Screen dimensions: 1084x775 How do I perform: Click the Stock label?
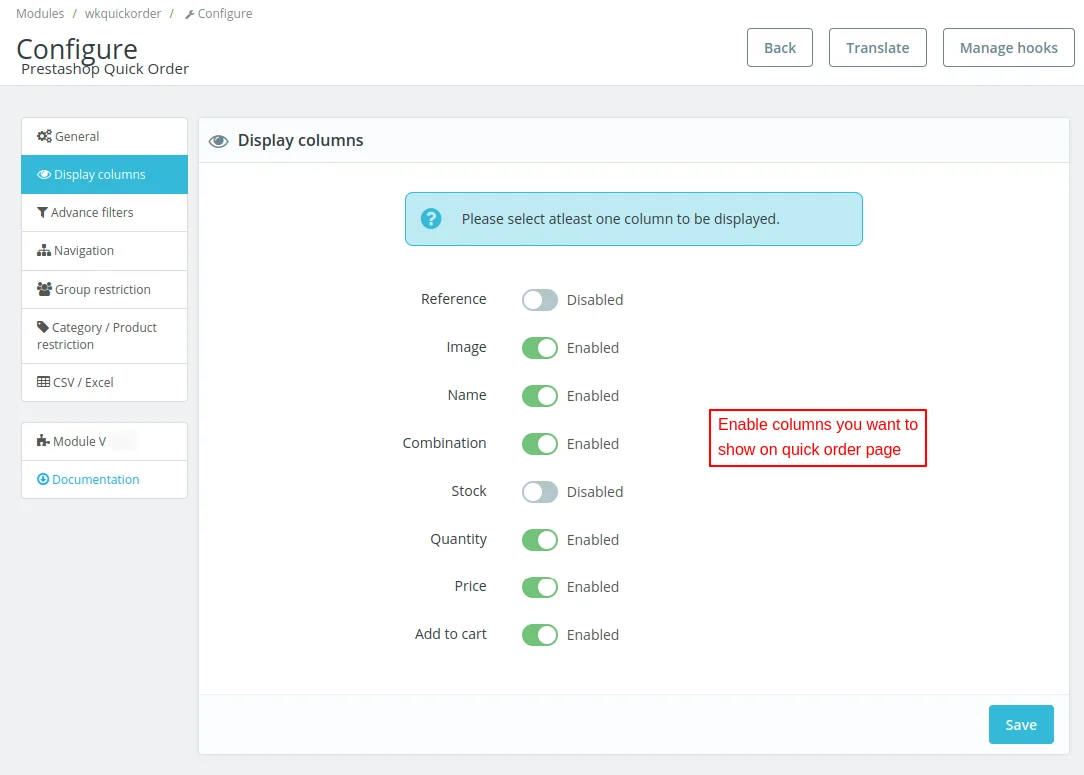pos(469,491)
